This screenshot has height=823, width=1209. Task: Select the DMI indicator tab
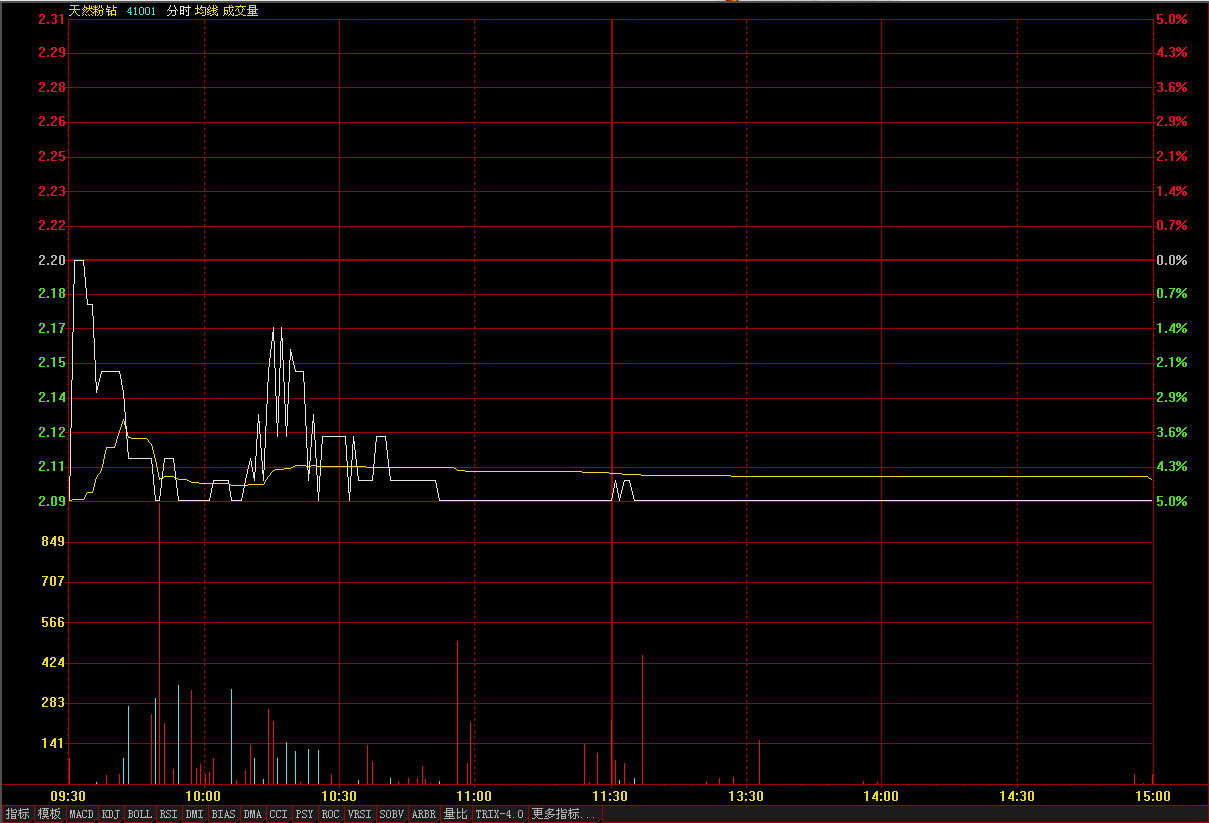(195, 814)
